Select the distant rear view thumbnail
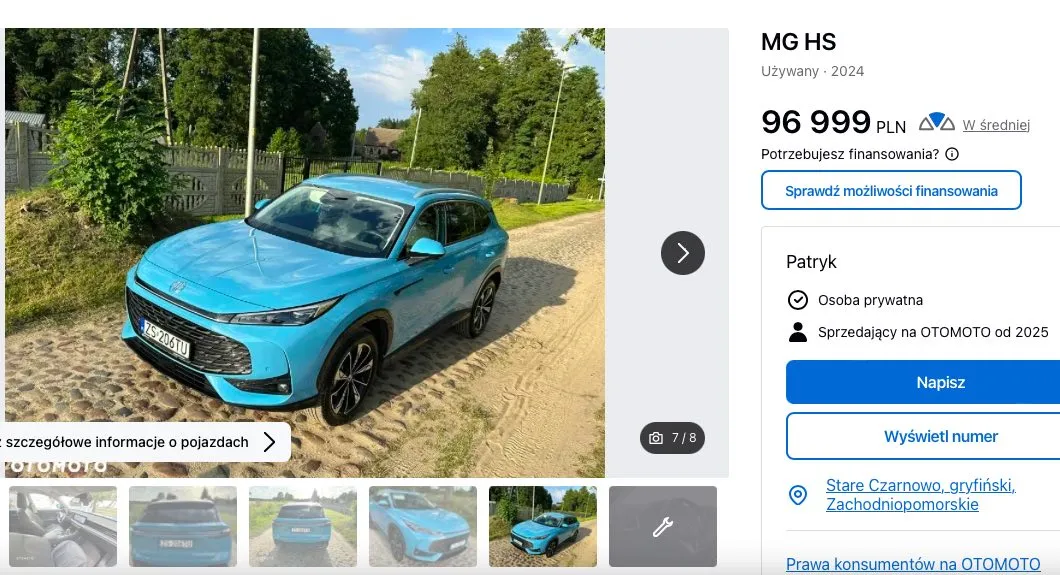Screen dimensions: 1060x575 (303, 526)
